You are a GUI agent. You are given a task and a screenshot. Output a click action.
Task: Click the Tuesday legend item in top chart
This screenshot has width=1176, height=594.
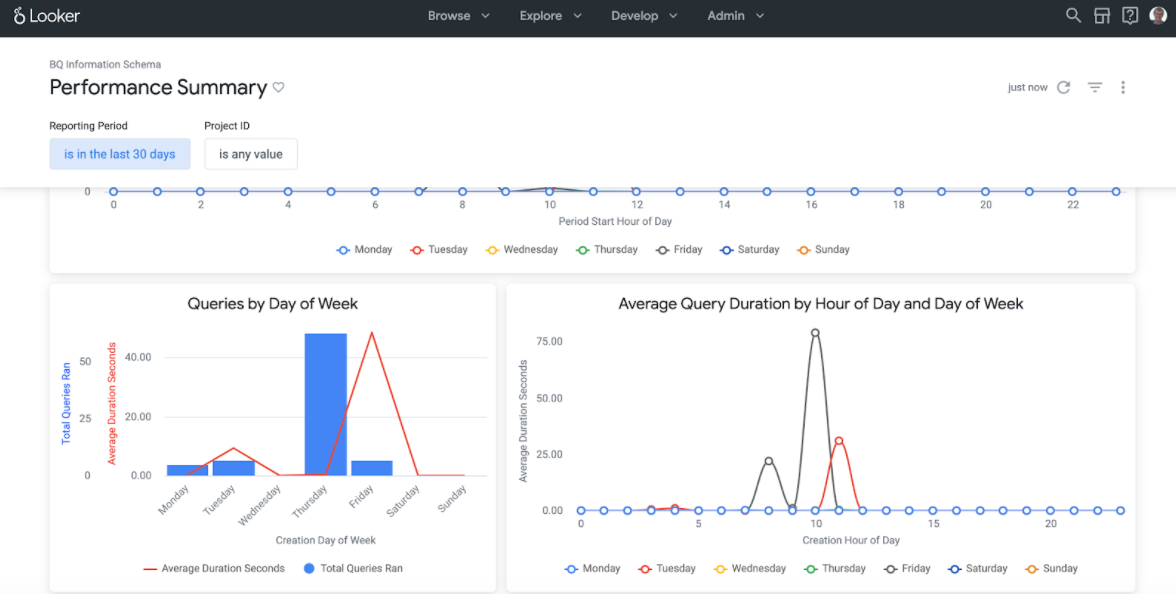click(x=438, y=250)
